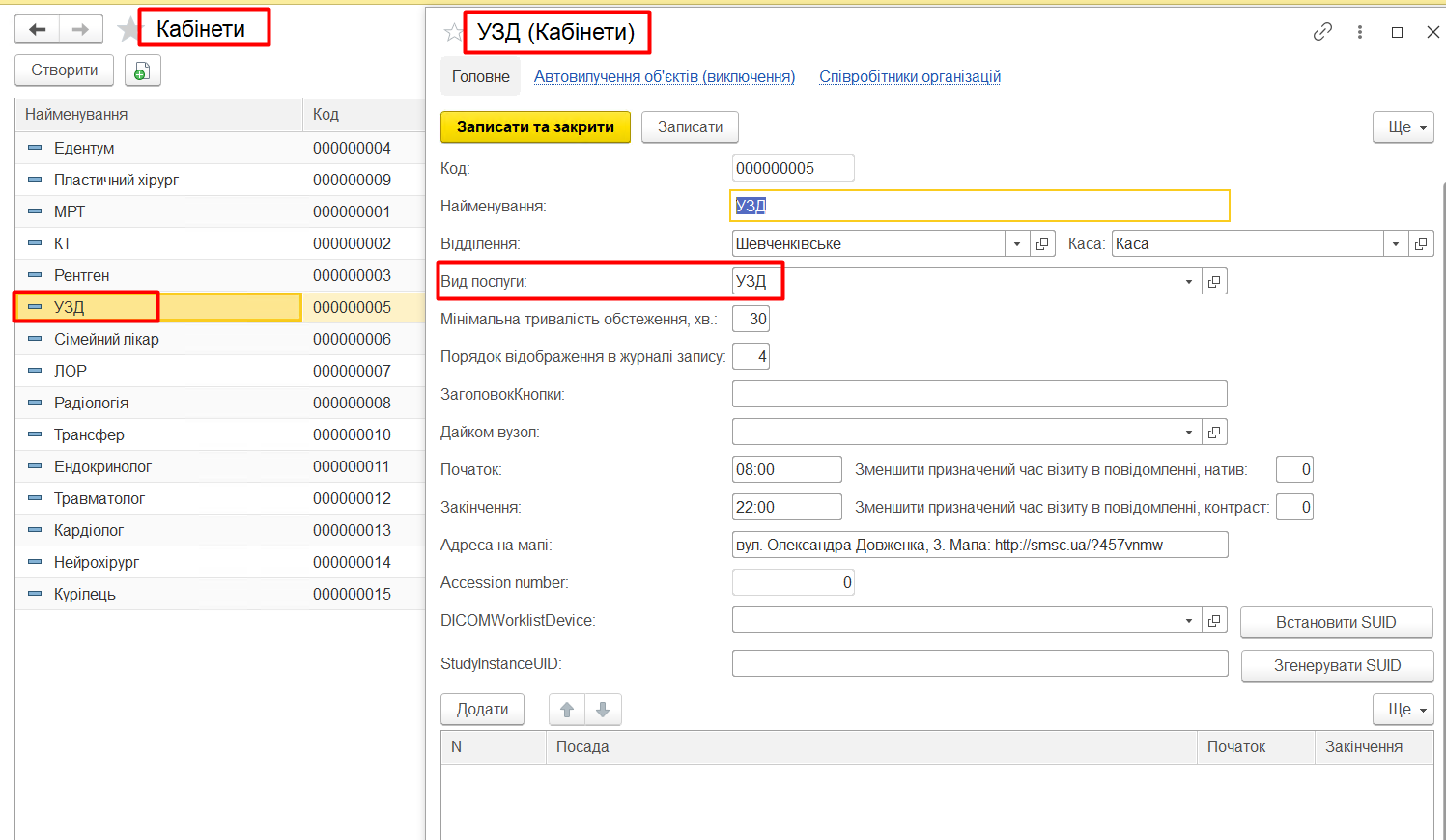Image resolution: width=1446 pixels, height=840 pixels.
Task: Move row down with arrow icon
Action: pos(603,710)
